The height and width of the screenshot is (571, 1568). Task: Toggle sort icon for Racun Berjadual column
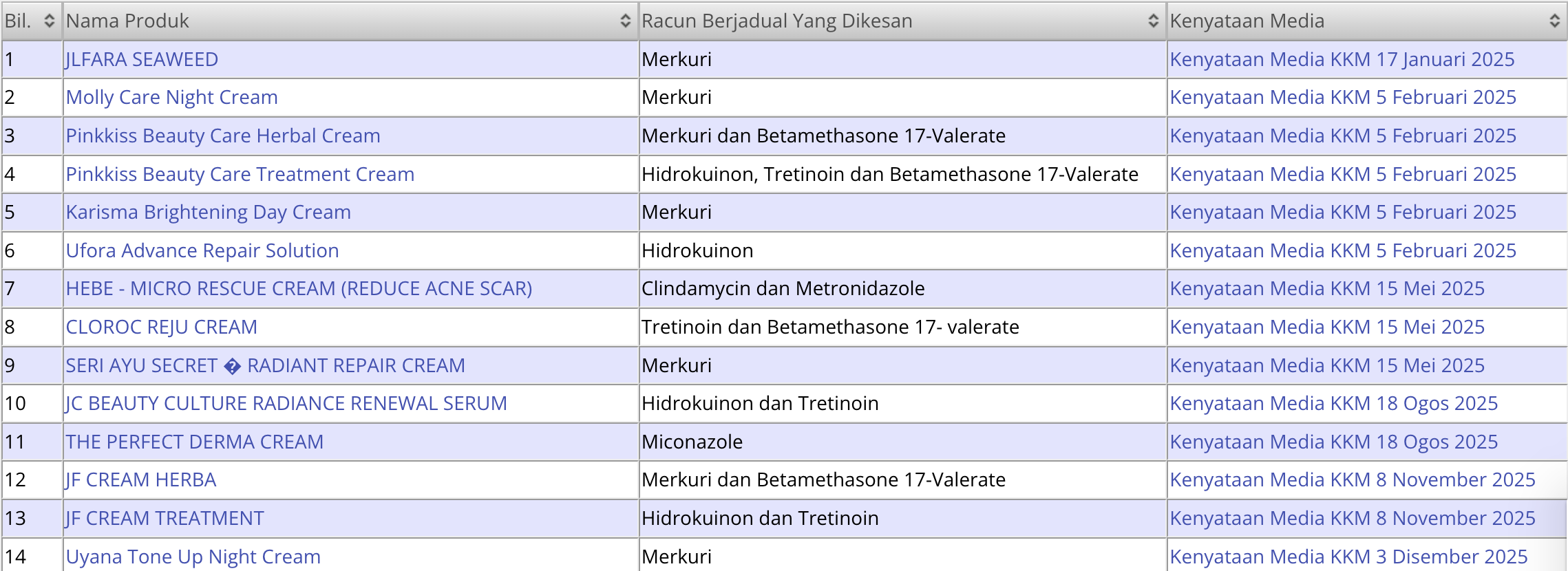click(1154, 21)
